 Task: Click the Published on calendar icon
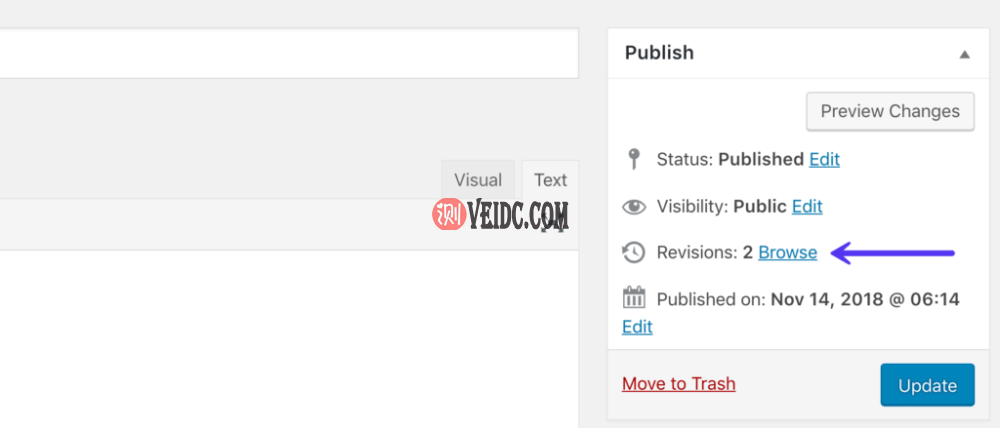tap(634, 298)
